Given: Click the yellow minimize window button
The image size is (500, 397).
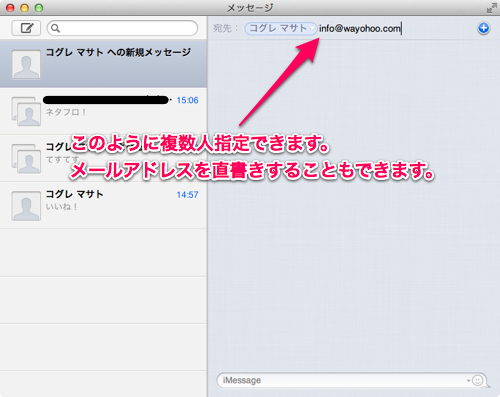Looking at the screenshot, I should (x=25, y=8).
